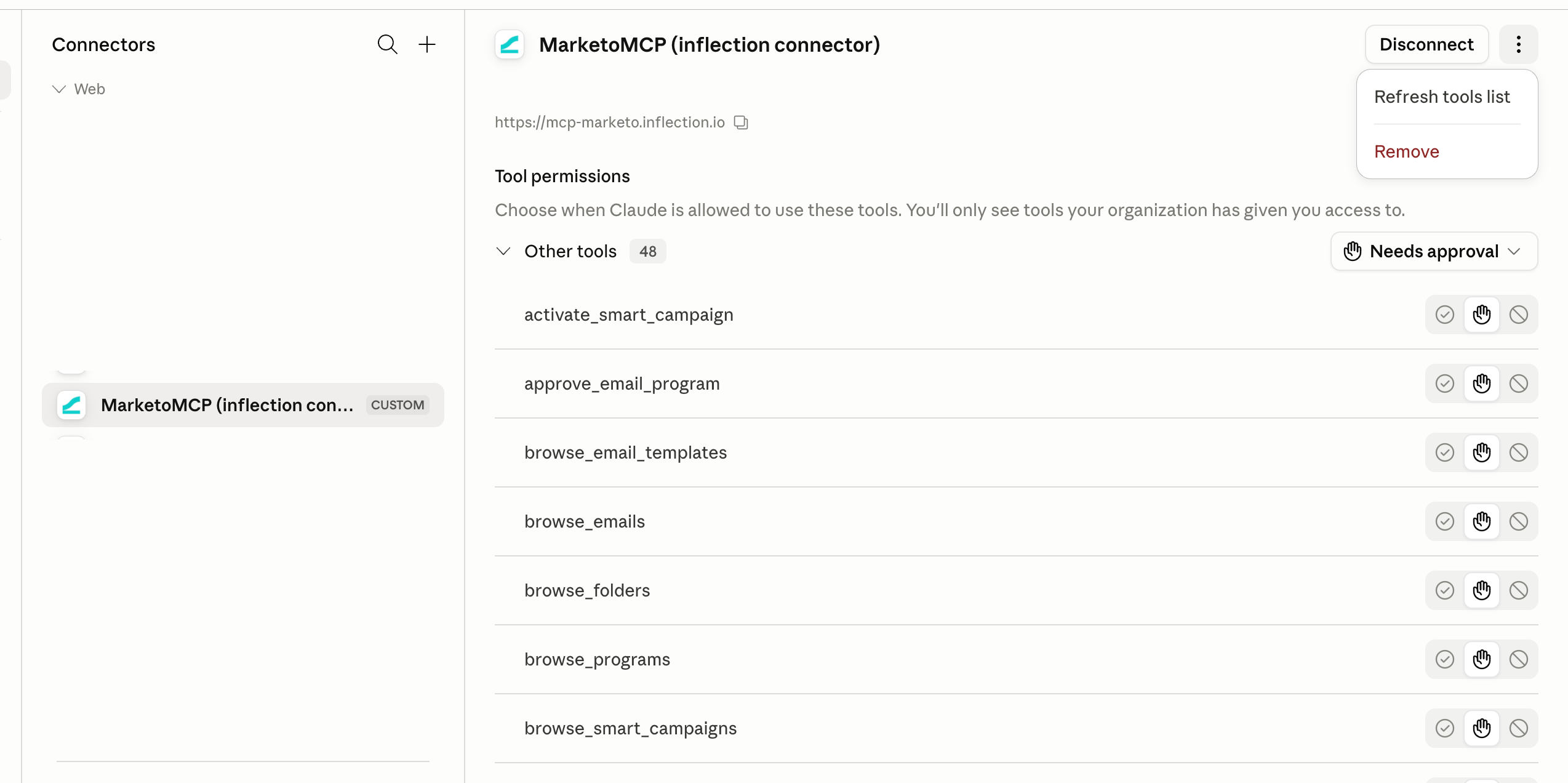The image size is (1568, 783).
Task: Block the activate_smart_campaign tool
Action: (1518, 315)
